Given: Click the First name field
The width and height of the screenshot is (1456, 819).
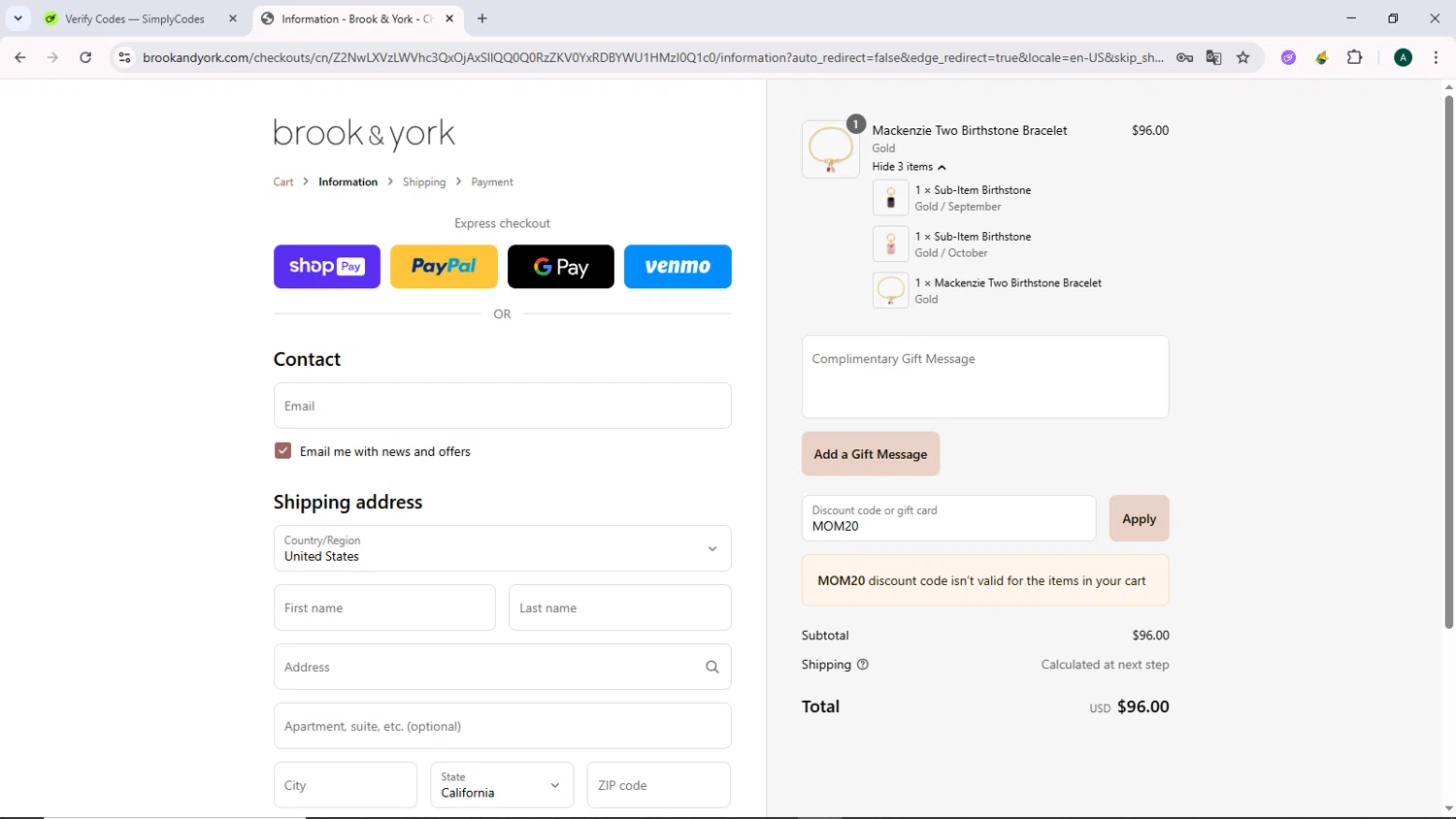Looking at the screenshot, I should [x=384, y=607].
